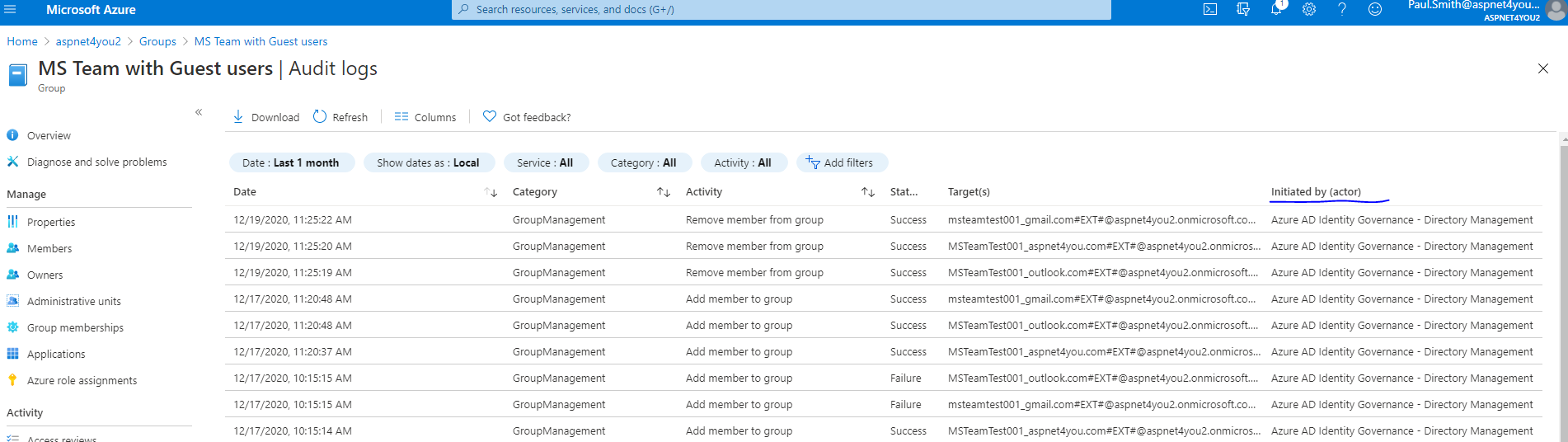1568x442 pixels.
Task: Click the Add filters funnel icon
Action: 813,162
